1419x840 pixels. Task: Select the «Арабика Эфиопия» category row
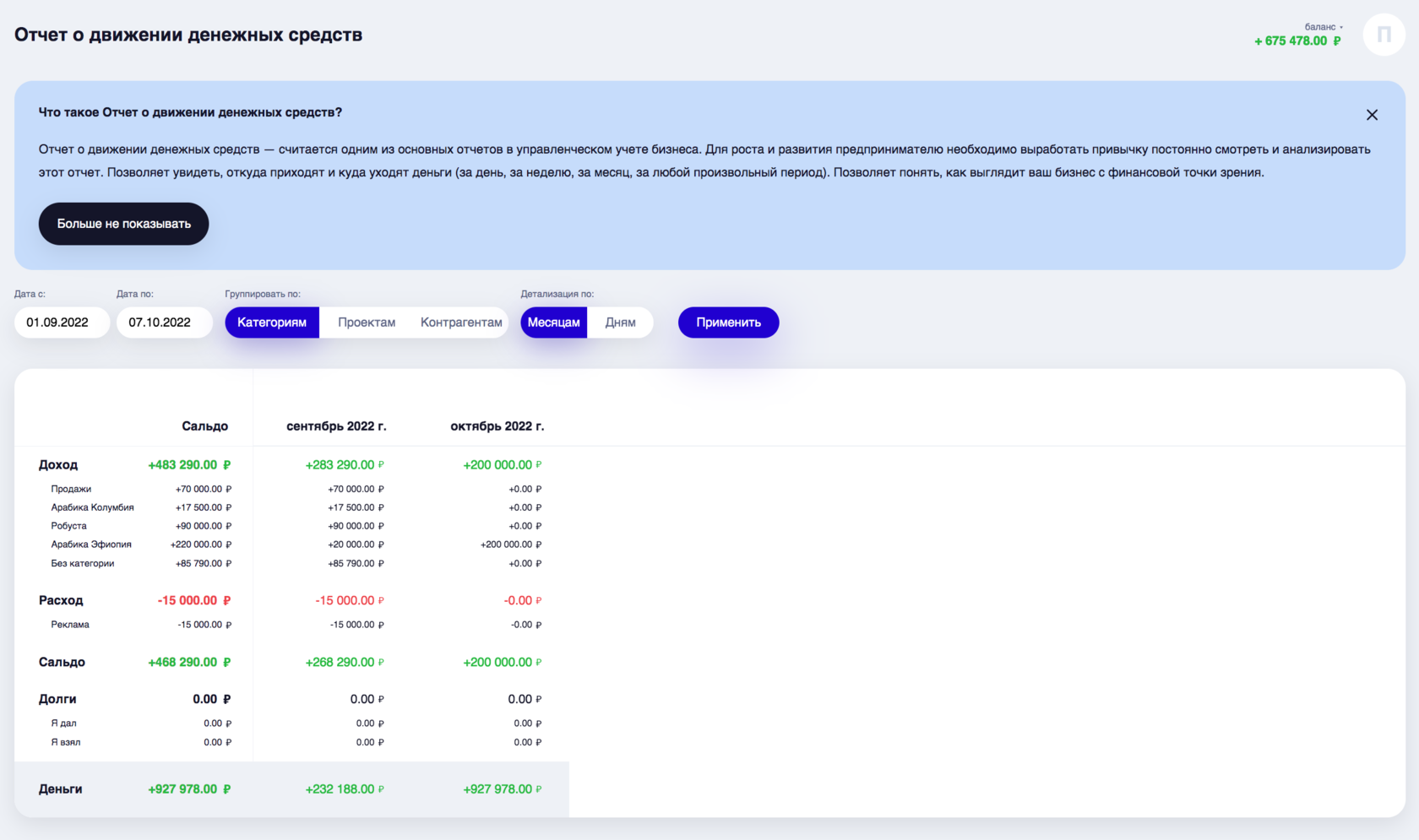point(91,545)
